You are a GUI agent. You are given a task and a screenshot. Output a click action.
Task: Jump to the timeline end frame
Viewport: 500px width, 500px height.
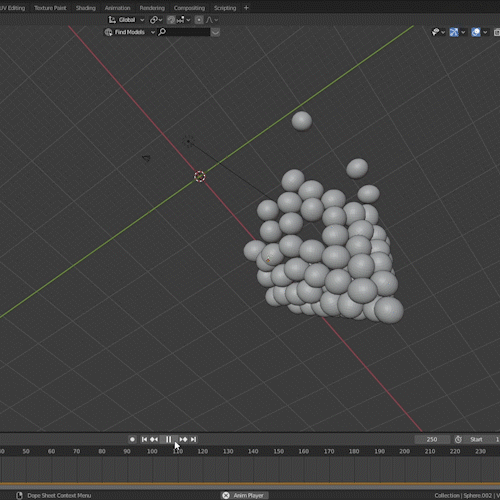[x=193, y=439]
